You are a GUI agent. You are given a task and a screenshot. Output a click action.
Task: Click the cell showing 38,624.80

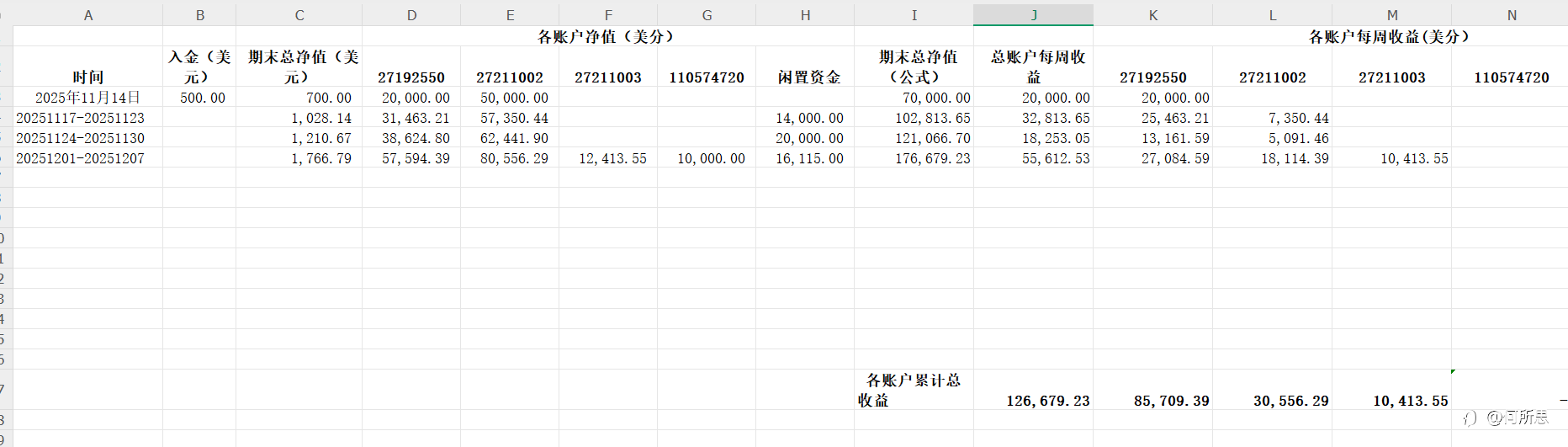[411, 137]
